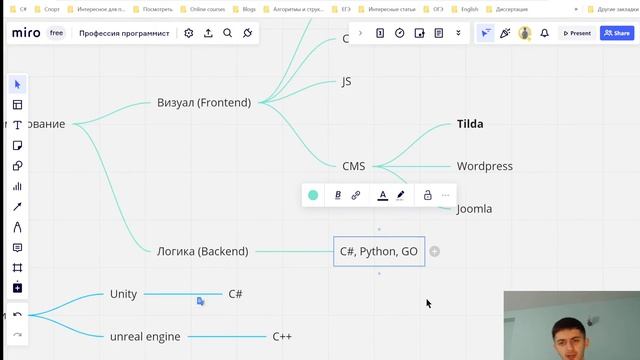
Task: Open the Voting tool icon
Action: pyautogui.click(x=380, y=33)
